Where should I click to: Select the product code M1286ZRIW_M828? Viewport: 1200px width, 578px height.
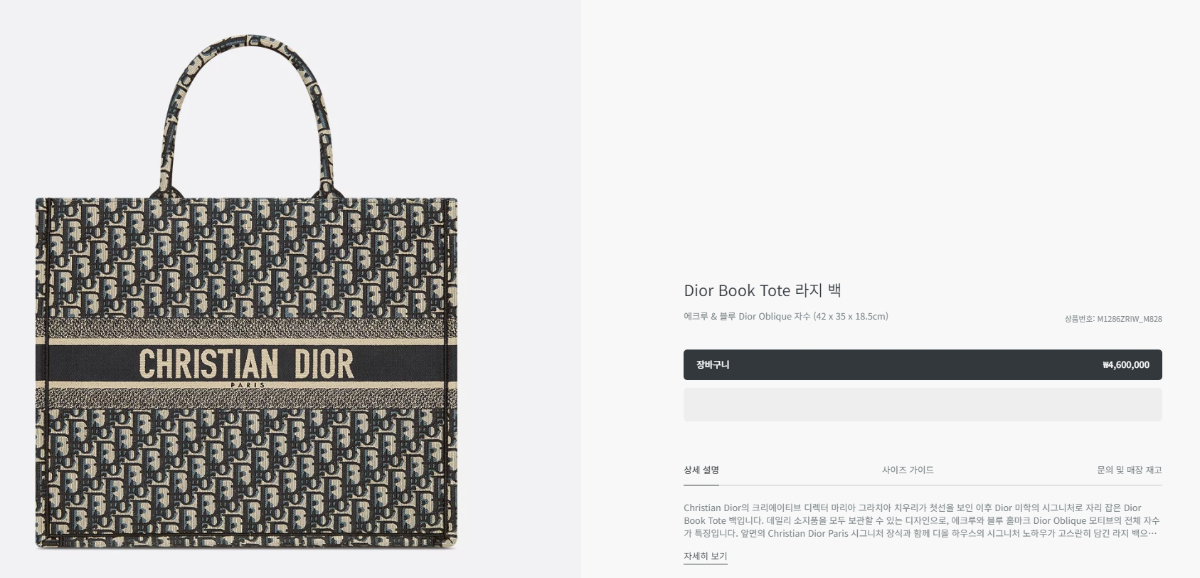(1129, 319)
